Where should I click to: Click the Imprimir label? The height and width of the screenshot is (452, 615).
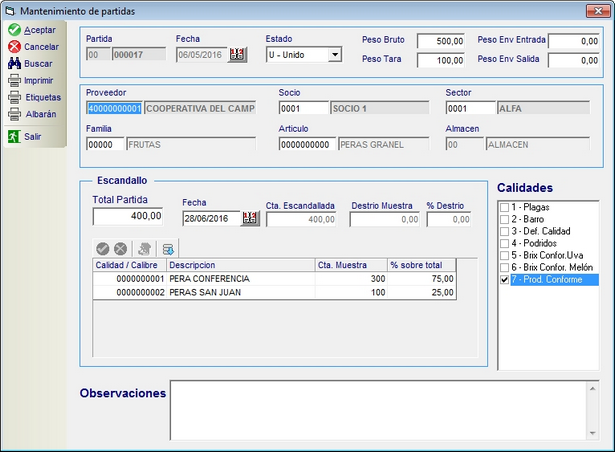[x=38, y=80]
